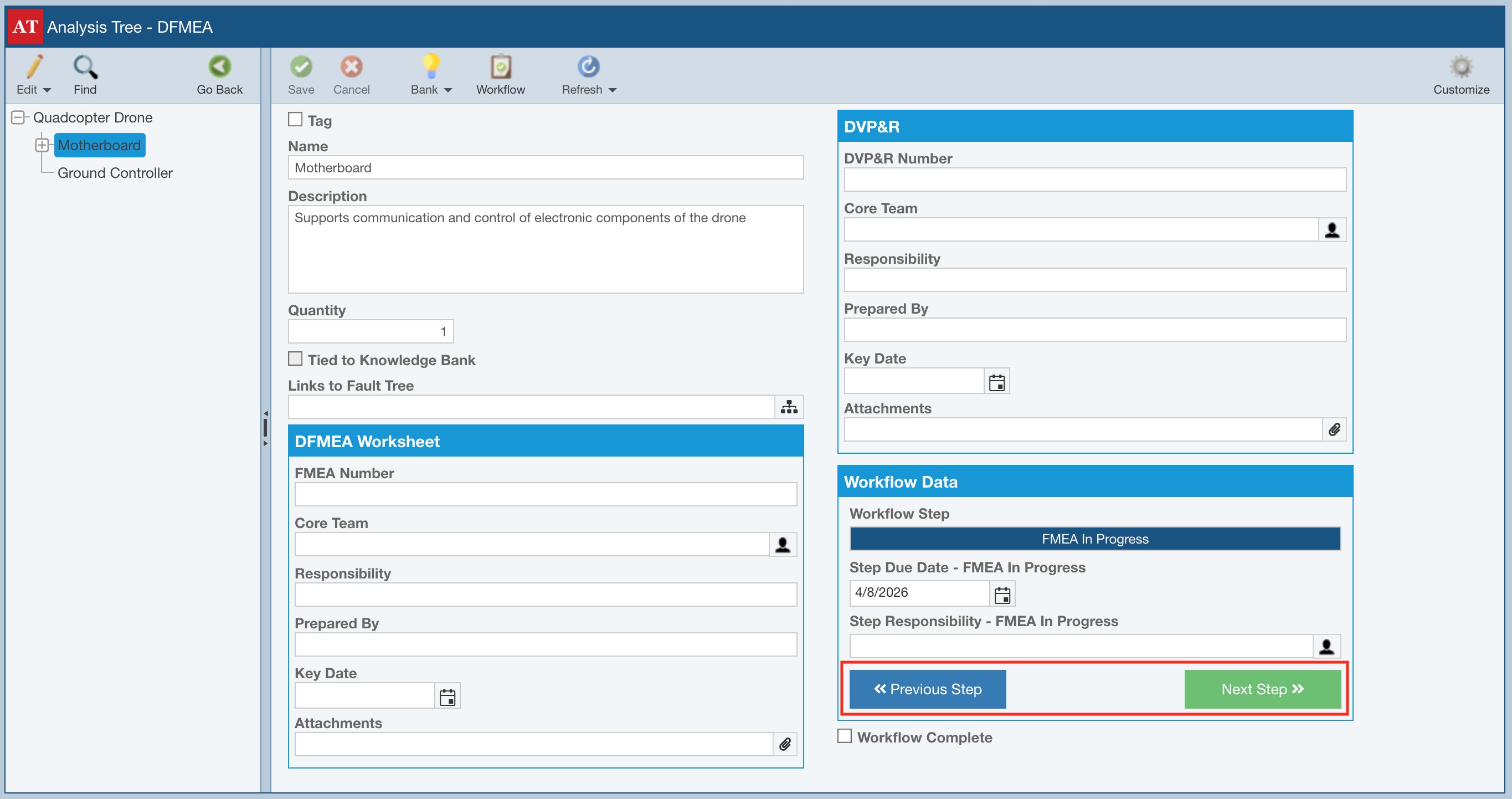Open the DVP&R Core Team person picker

[1332, 230]
